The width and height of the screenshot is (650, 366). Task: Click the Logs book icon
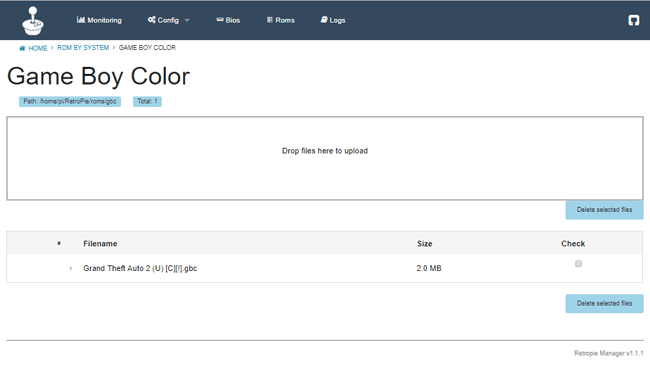[x=324, y=20]
